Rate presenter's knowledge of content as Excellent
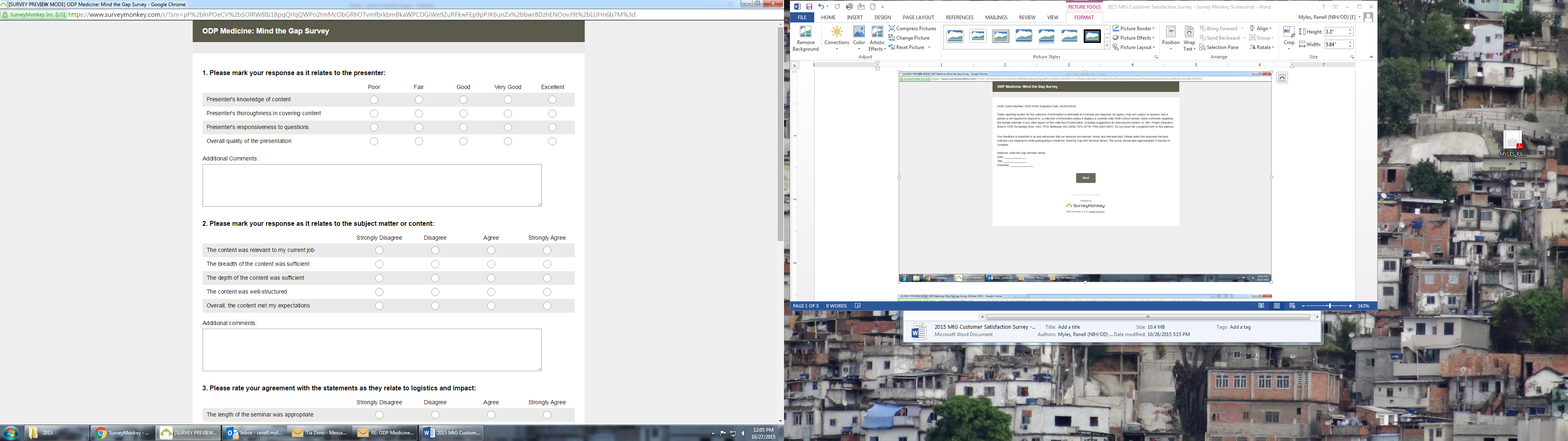1568x441 pixels. (x=552, y=100)
